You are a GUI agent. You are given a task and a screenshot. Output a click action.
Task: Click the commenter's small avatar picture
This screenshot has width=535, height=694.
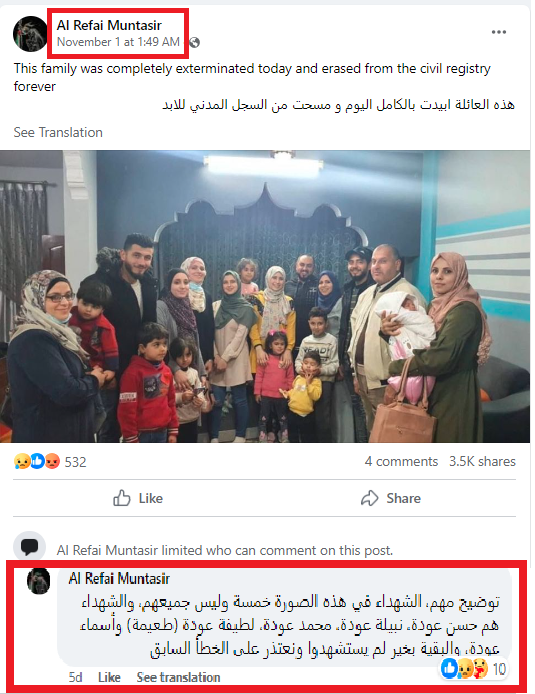pos(38,581)
